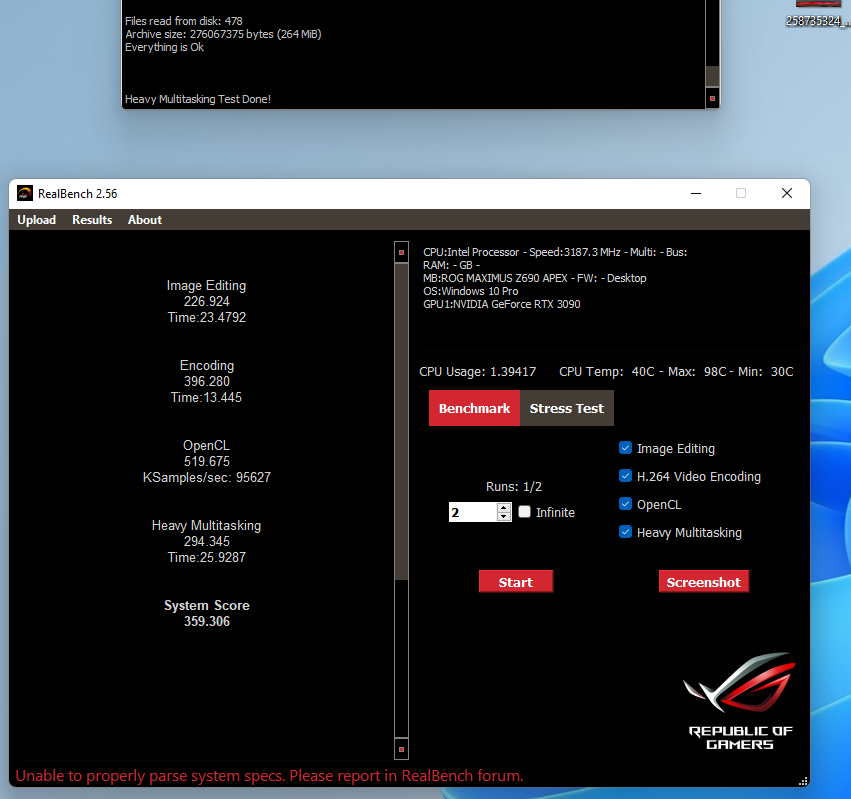Enable the Infinite runs checkbox
Screen dimensions: 851x799
coord(524,512)
